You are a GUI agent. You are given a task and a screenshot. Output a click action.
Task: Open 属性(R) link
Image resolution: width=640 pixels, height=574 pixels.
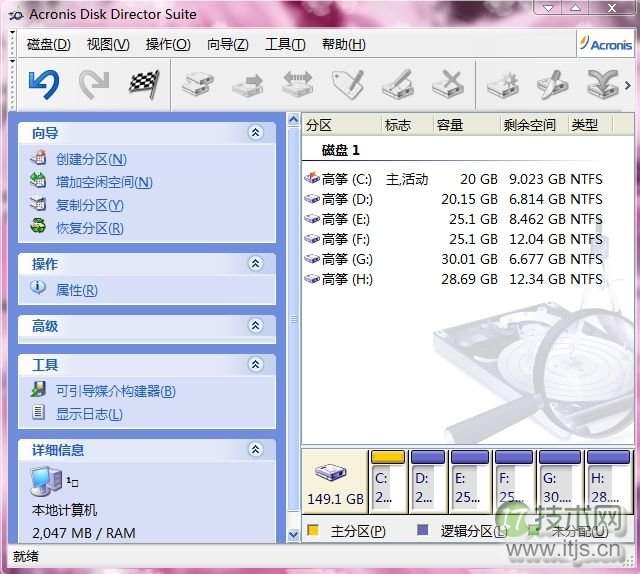click(x=77, y=290)
